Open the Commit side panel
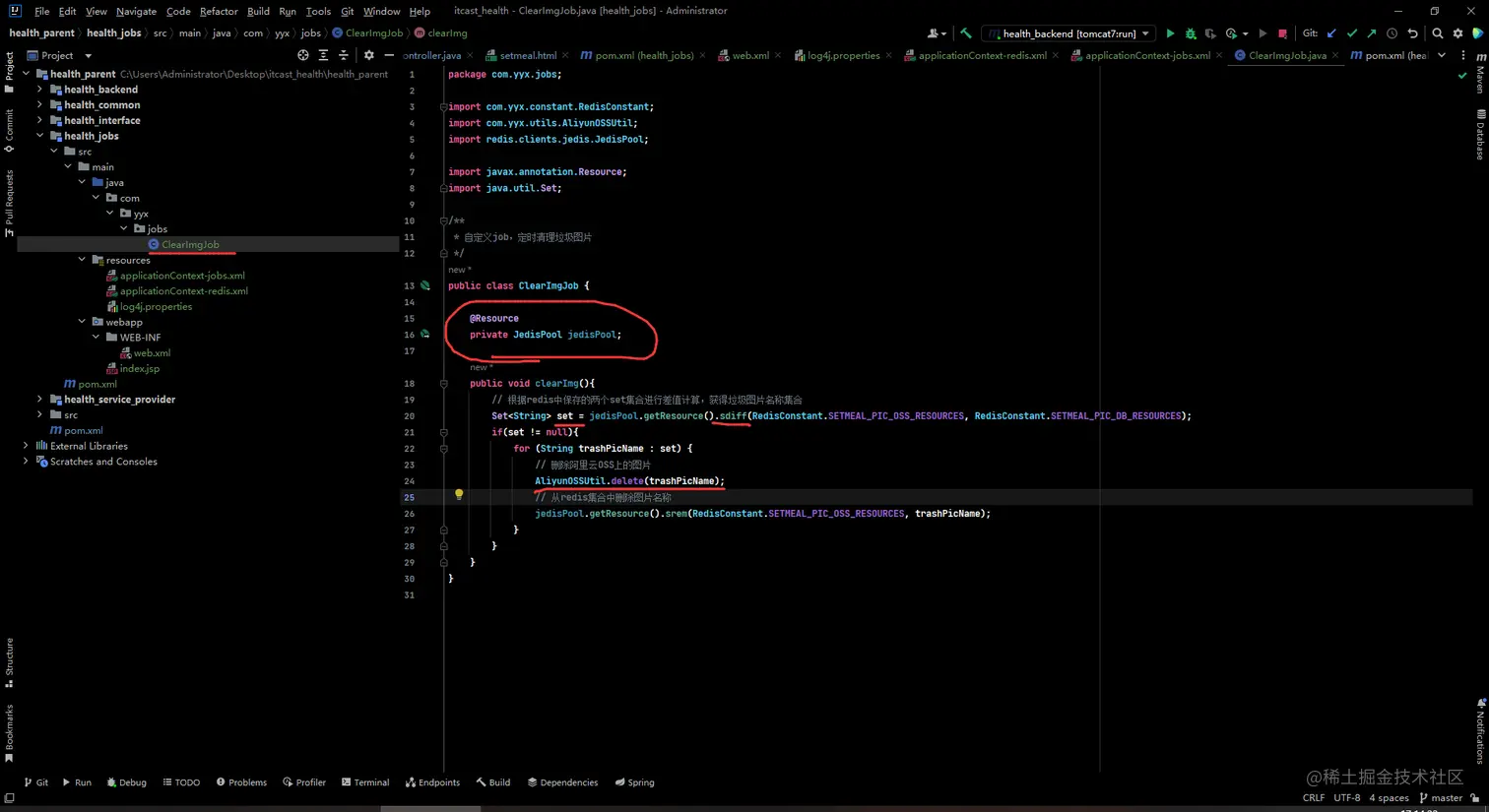Screen dimensions: 1489x812 [x=9, y=131]
